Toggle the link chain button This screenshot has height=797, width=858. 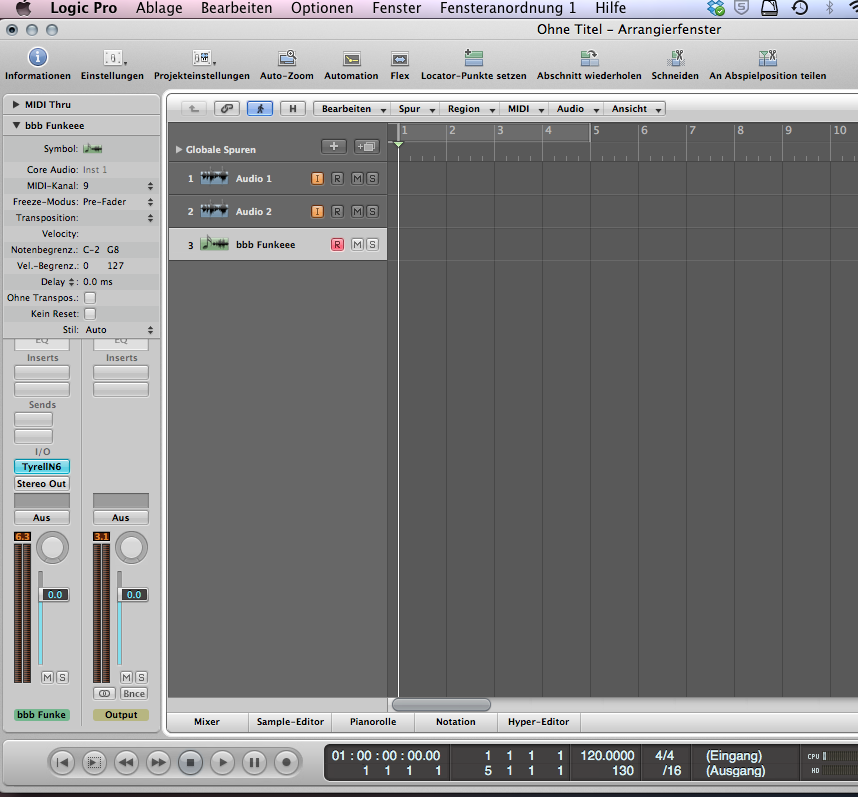point(227,108)
